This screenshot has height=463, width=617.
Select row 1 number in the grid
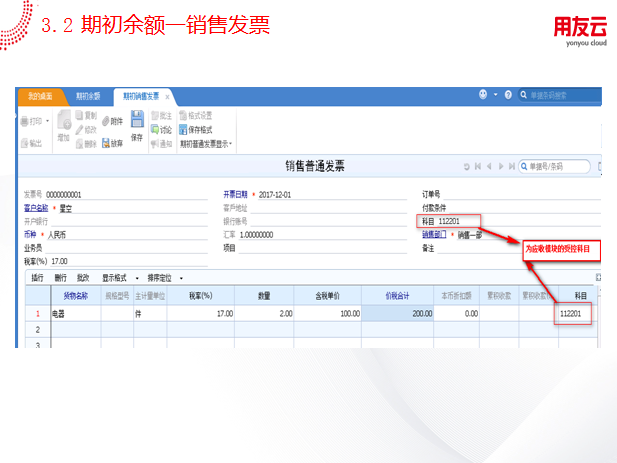(x=38, y=314)
